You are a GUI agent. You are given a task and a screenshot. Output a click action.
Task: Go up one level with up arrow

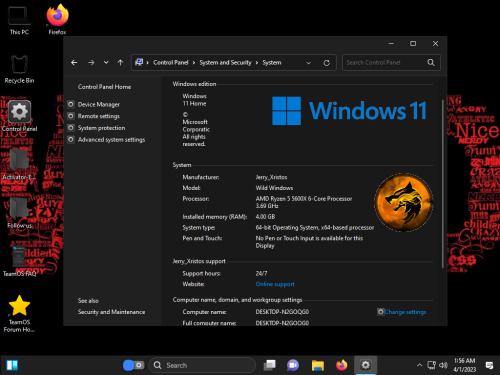120,63
